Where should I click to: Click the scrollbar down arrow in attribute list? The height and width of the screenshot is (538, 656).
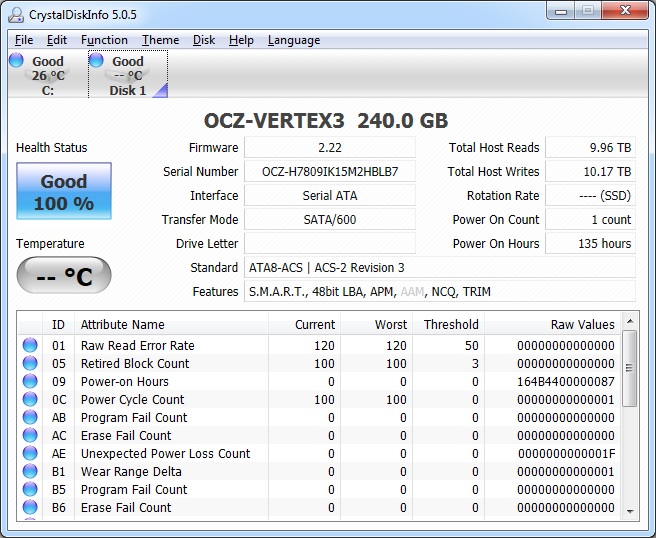[x=630, y=512]
